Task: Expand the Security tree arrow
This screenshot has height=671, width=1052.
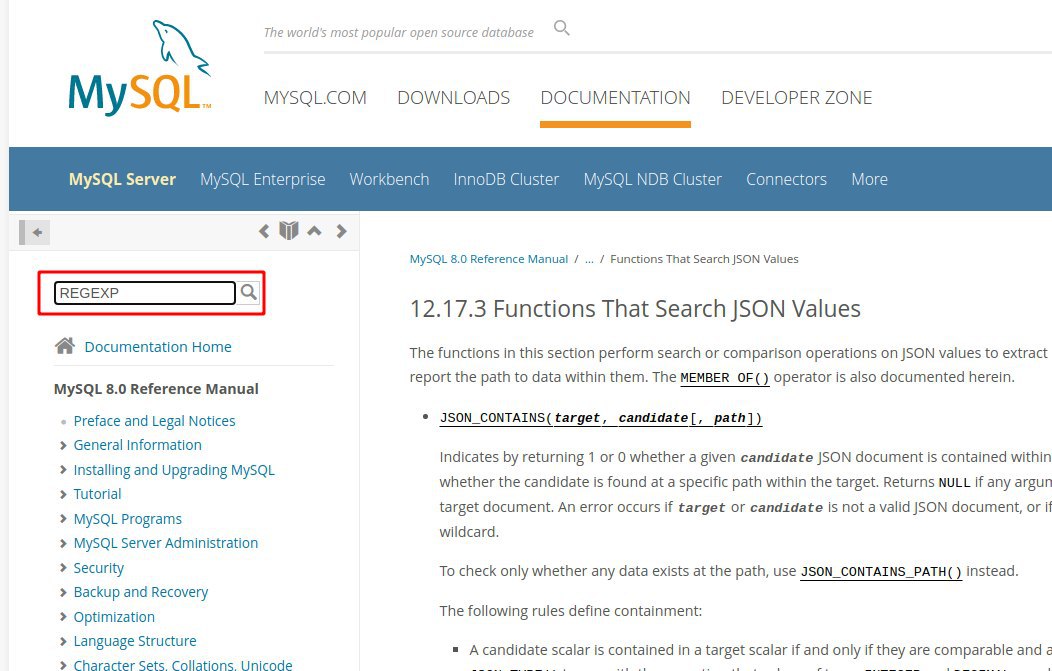Action: point(63,568)
